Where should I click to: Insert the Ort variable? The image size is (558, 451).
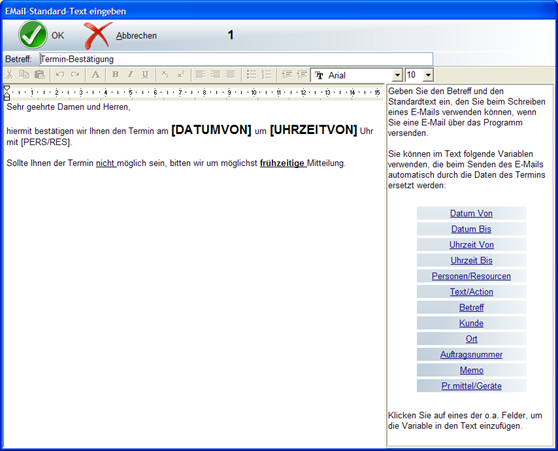(x=471, y=339)
